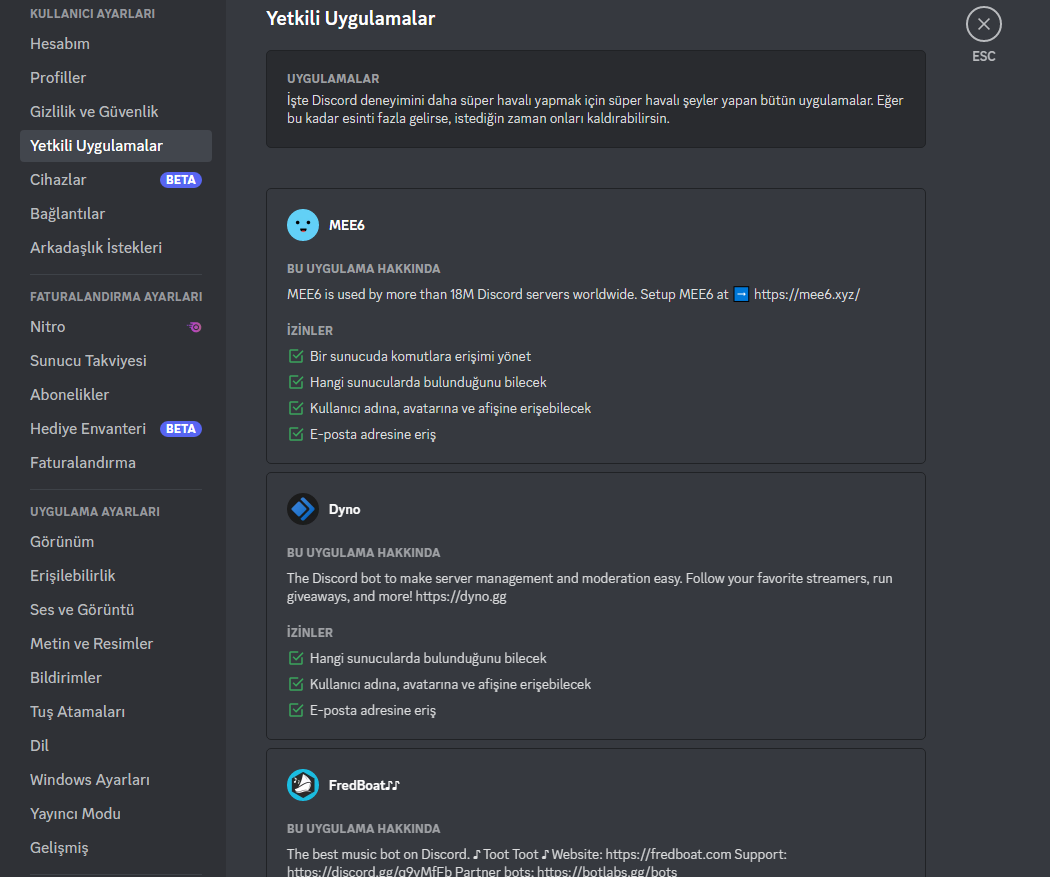Open Bildirimler notification settings

[x=66, y=678]
